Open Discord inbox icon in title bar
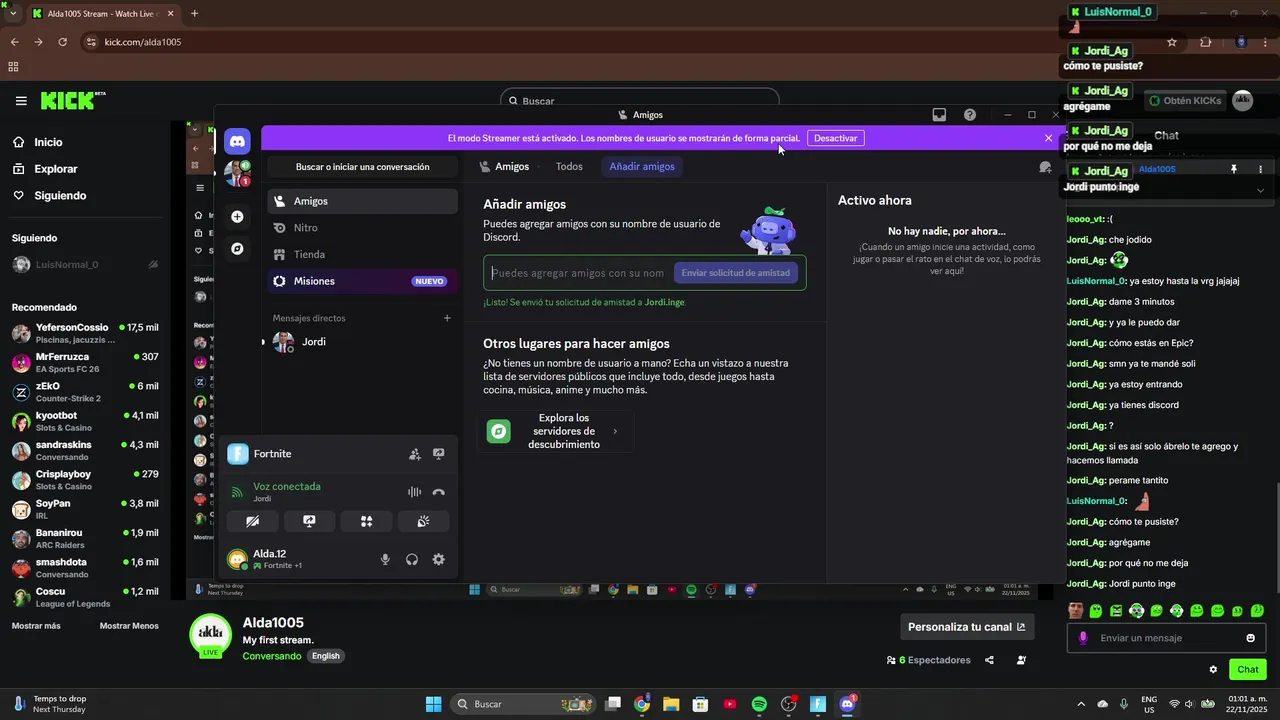The height and width of the screenshot is (720, 1280). 939,115
